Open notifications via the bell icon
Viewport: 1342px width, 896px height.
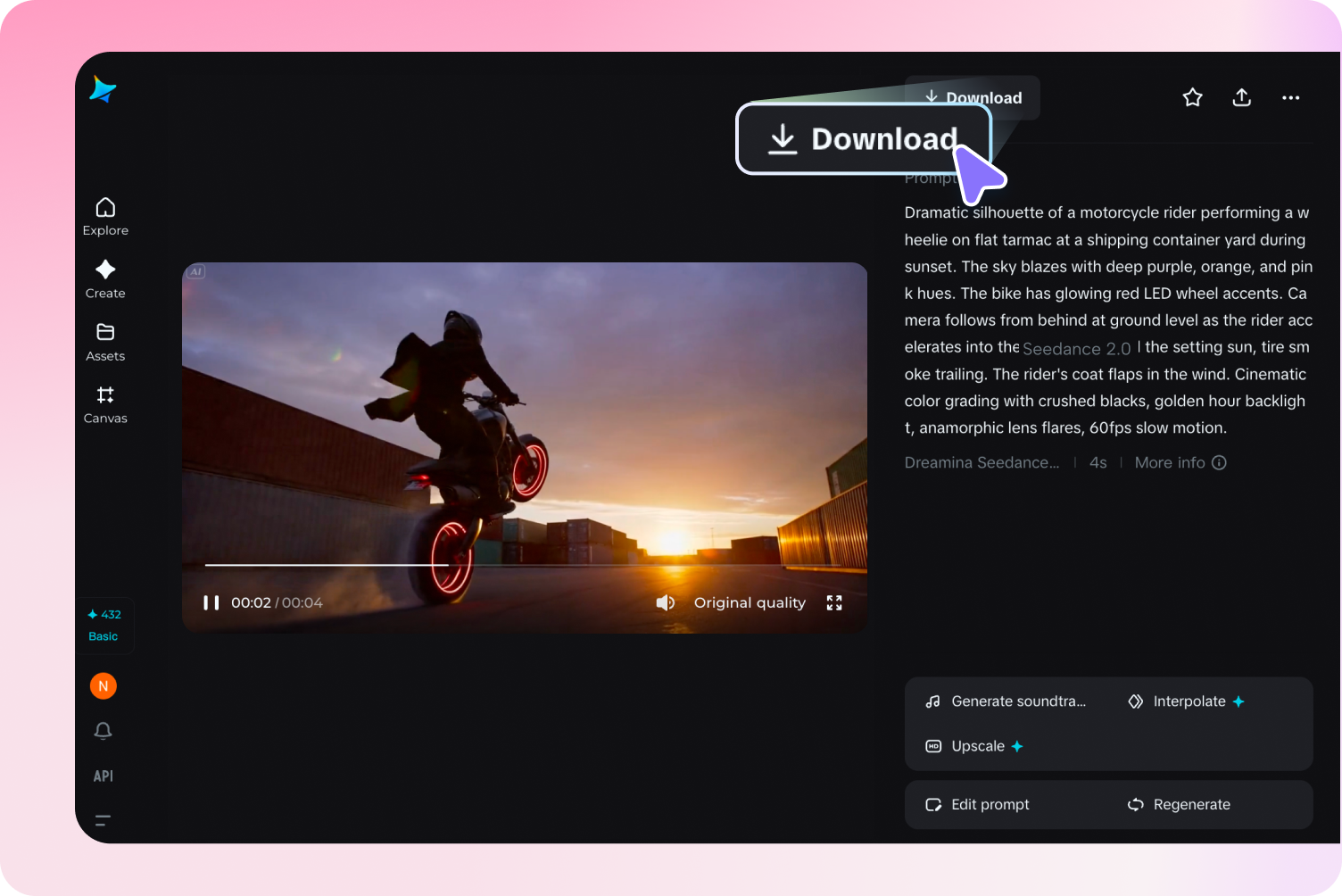(x=104, y=731)
